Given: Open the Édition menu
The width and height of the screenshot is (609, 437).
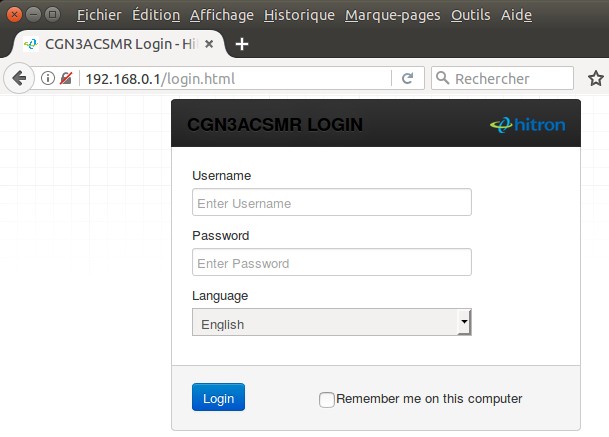Looking at the screenshot, I should click(156, 15).
